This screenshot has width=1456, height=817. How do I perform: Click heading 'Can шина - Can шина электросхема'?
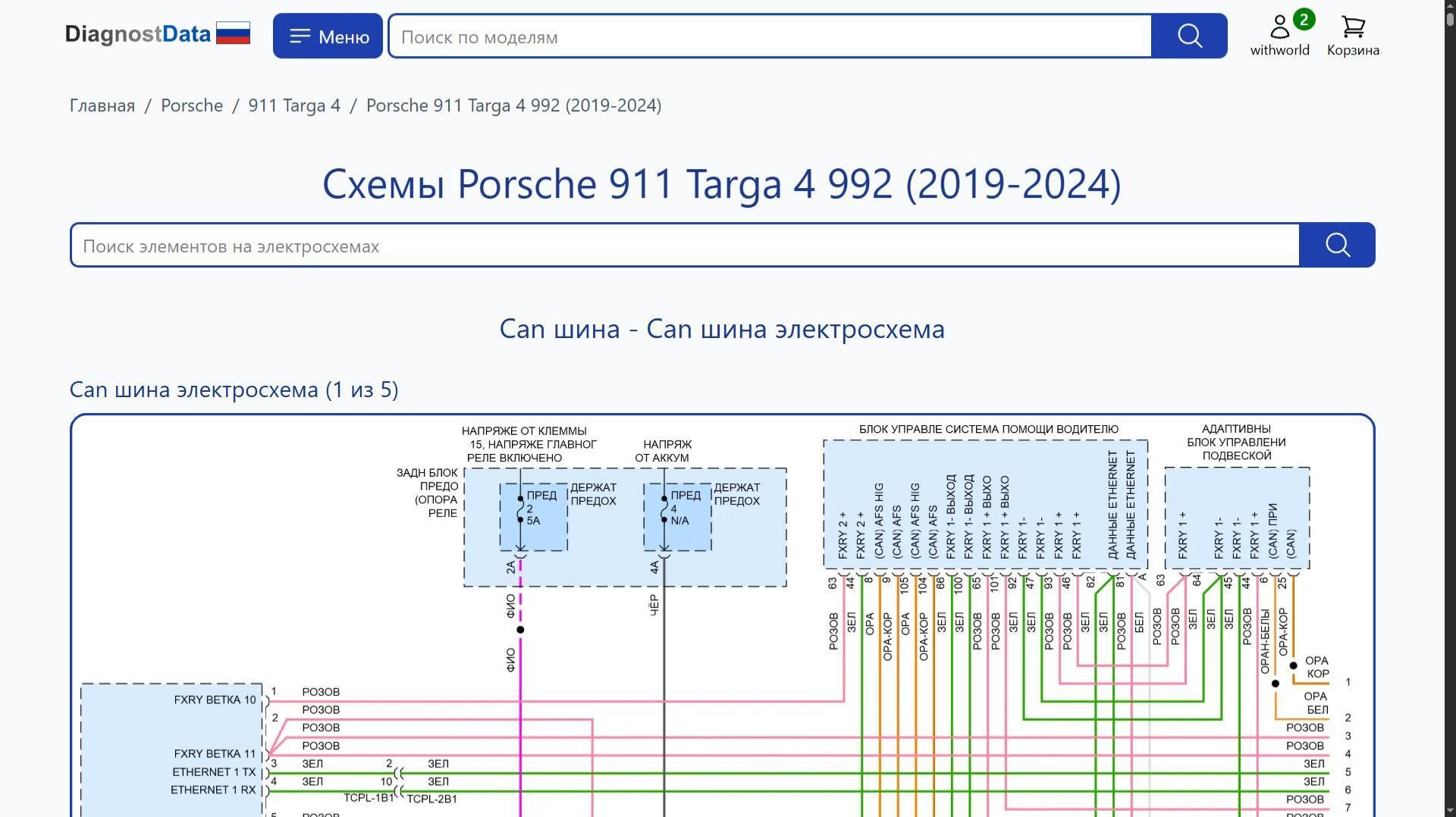(x=722, y=329)
